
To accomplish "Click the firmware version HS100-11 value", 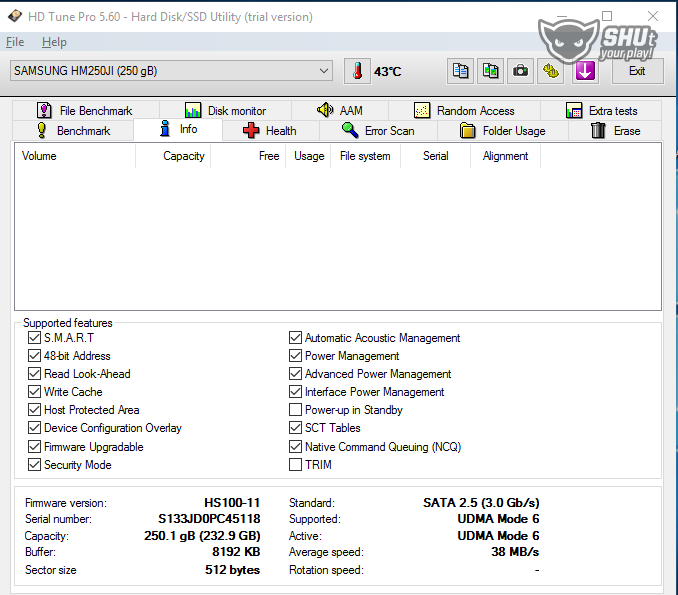I will [232, 503].
